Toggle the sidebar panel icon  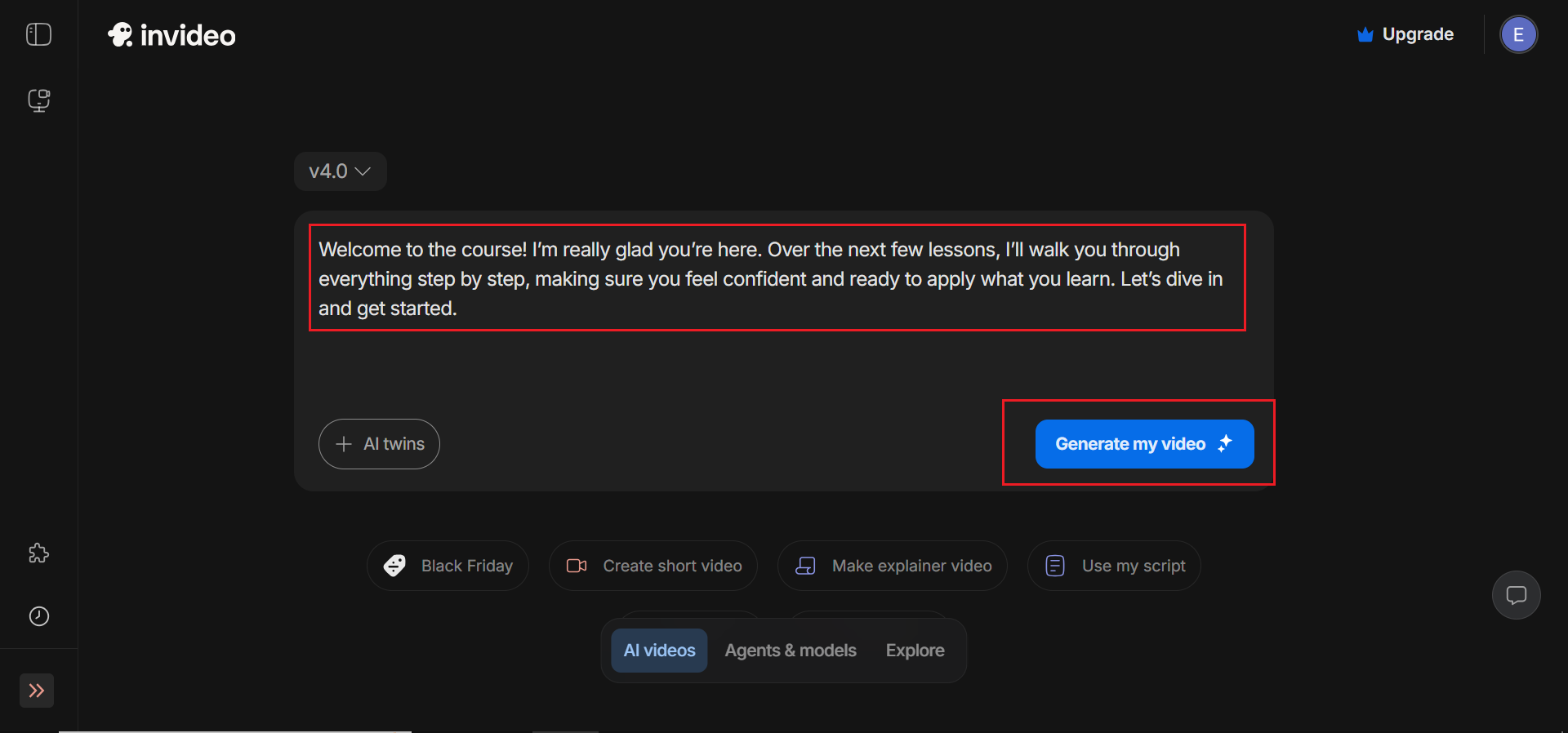(x=38, y=34)
